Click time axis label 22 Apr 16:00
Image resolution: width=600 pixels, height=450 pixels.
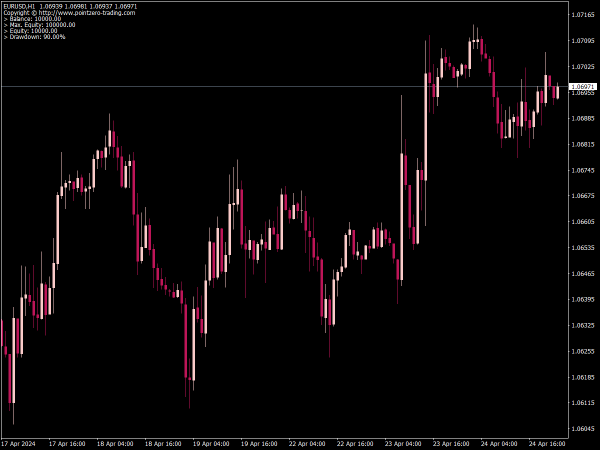pyautogui.click(x=355, y=444)
